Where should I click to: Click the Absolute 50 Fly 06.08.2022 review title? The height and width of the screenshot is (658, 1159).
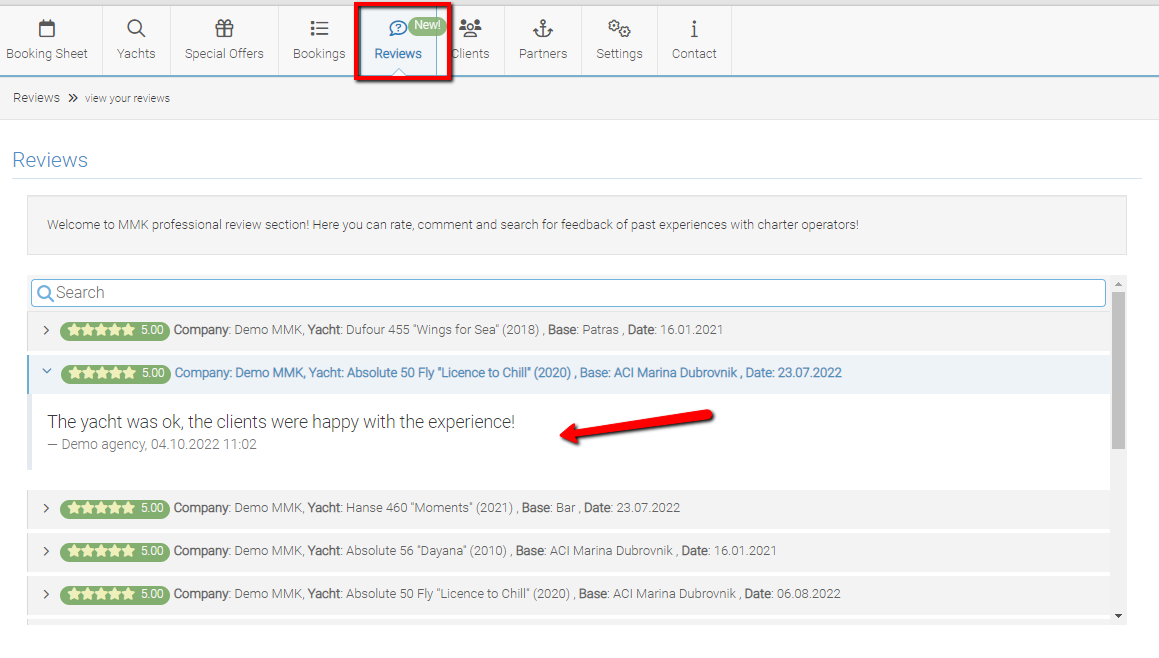click(507, 594)
